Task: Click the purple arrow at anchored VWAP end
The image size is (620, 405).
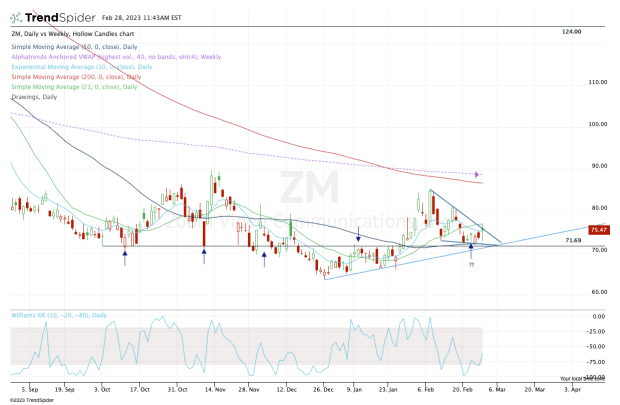Action: point(478,174)
